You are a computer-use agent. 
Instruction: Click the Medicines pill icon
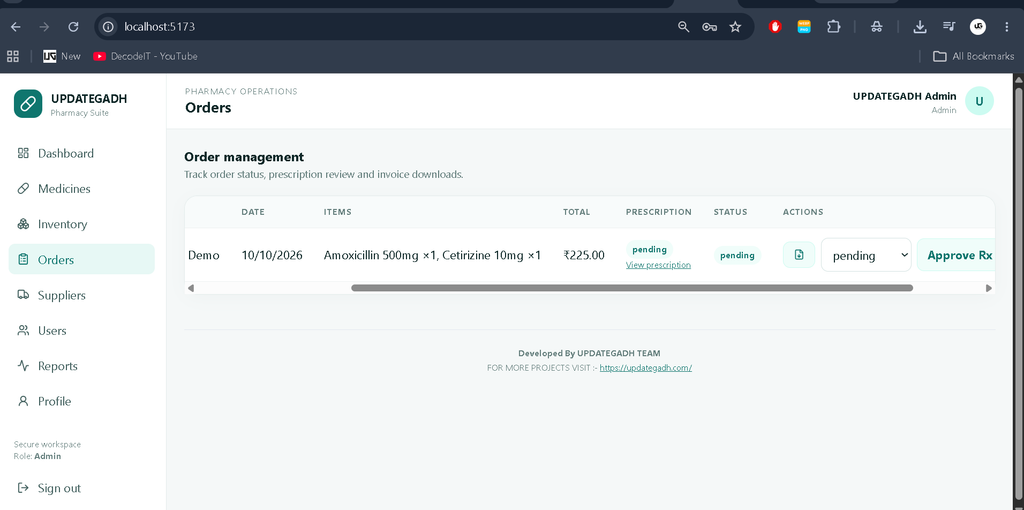point(24,189)
